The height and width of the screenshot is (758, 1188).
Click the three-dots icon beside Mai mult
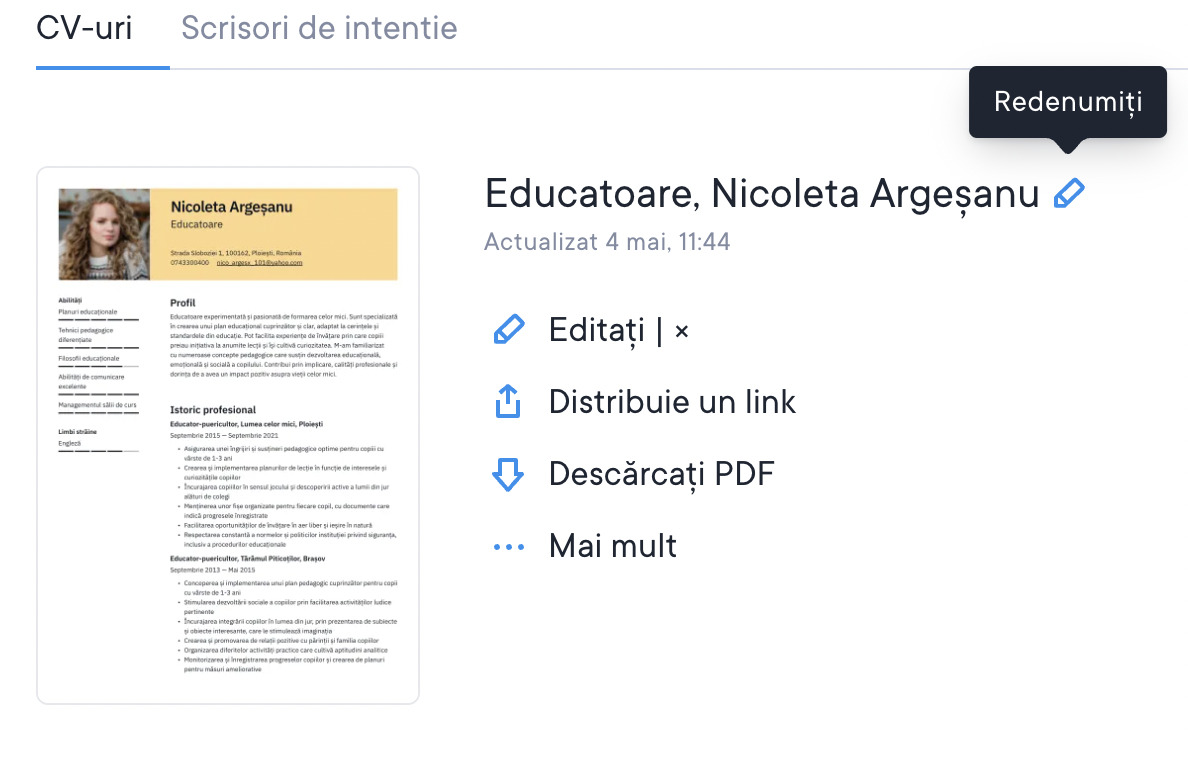[509, 547]
